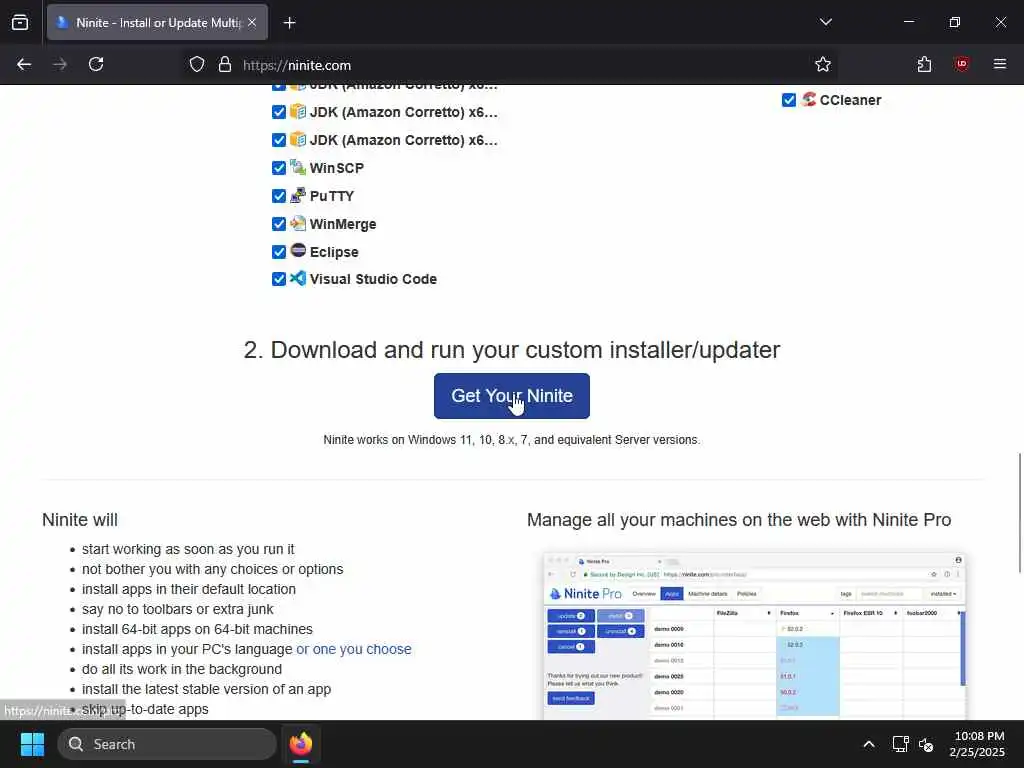The width and height of the screenshot is (1024, 768).
Task: View site security padlock info
Action: click(225, 65)
